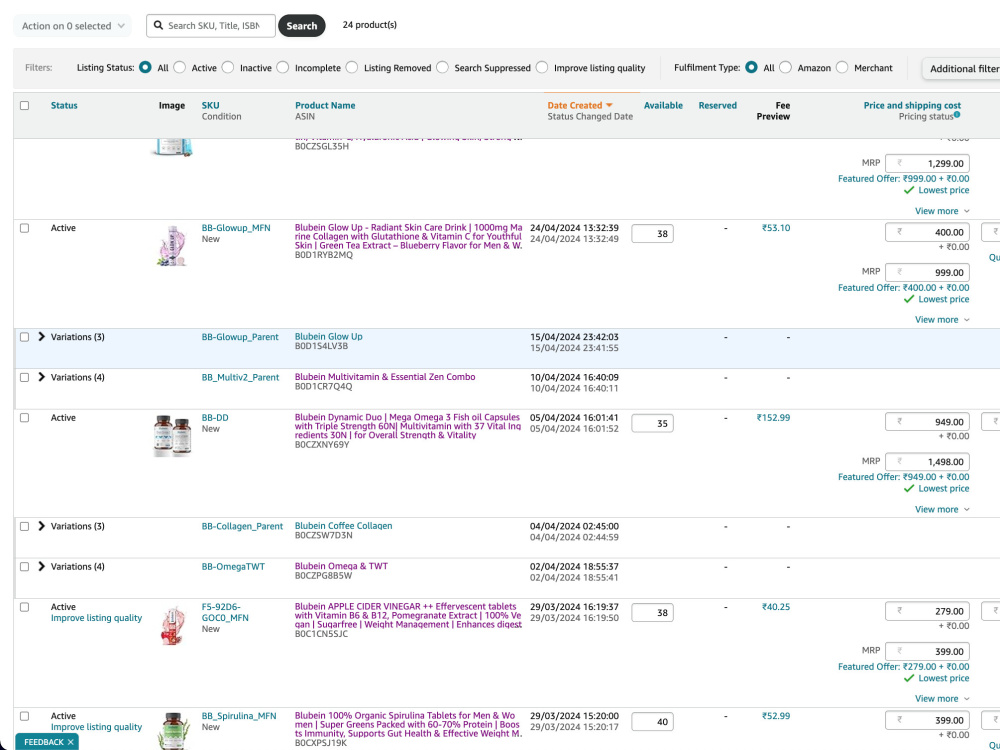This screenshot has height=750, width=1000.
Task: Edit available quantity 35 for BB-DD
Action: 652,423
